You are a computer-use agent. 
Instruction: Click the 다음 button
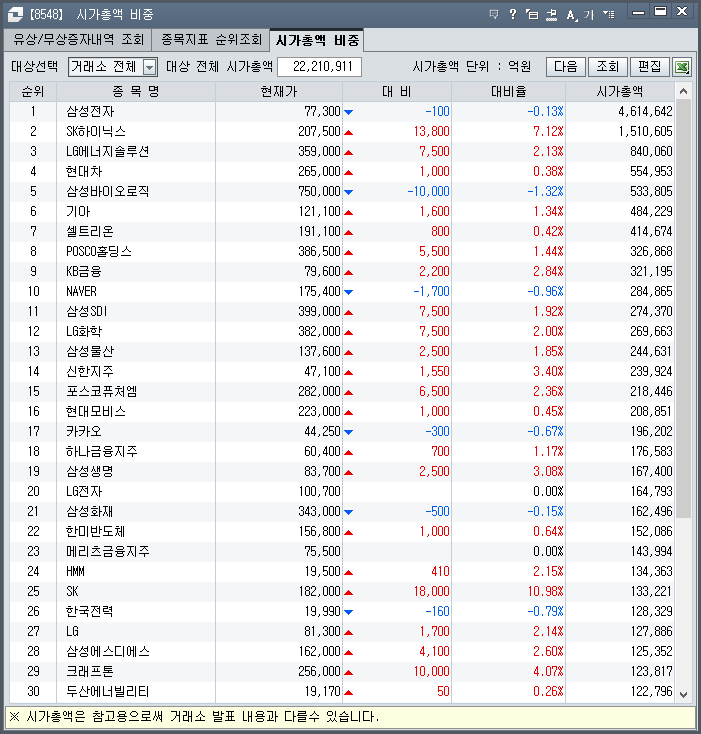pyautogui.click(x=566, y=67)
